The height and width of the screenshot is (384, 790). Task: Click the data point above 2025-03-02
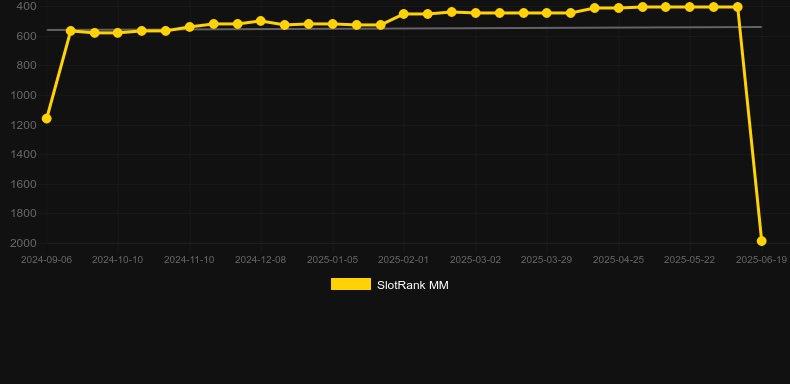coord(476,13)
